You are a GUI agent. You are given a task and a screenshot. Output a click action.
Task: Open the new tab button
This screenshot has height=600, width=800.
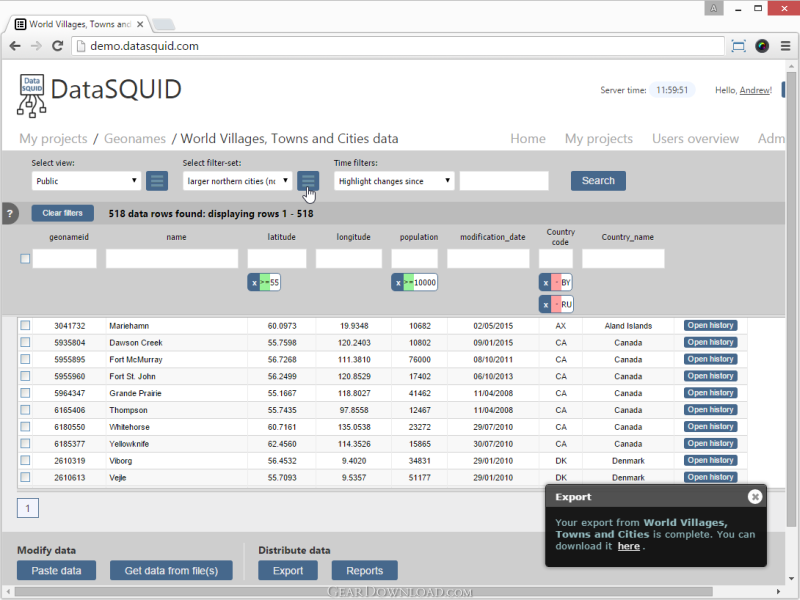click(163, 24)
